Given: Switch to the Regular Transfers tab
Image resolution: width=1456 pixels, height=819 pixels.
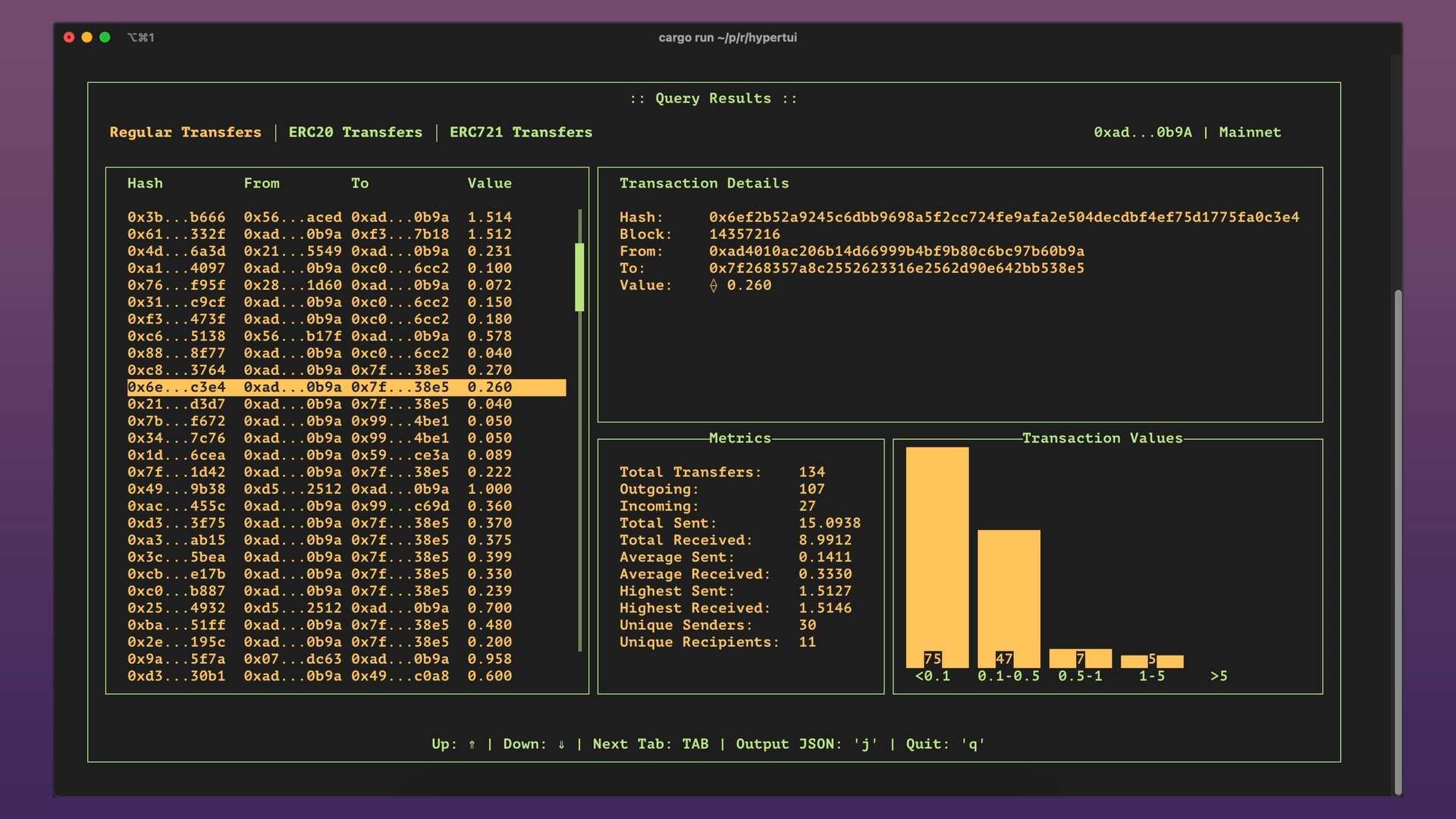Looking at the screenshot, I should tap(185, 132).
